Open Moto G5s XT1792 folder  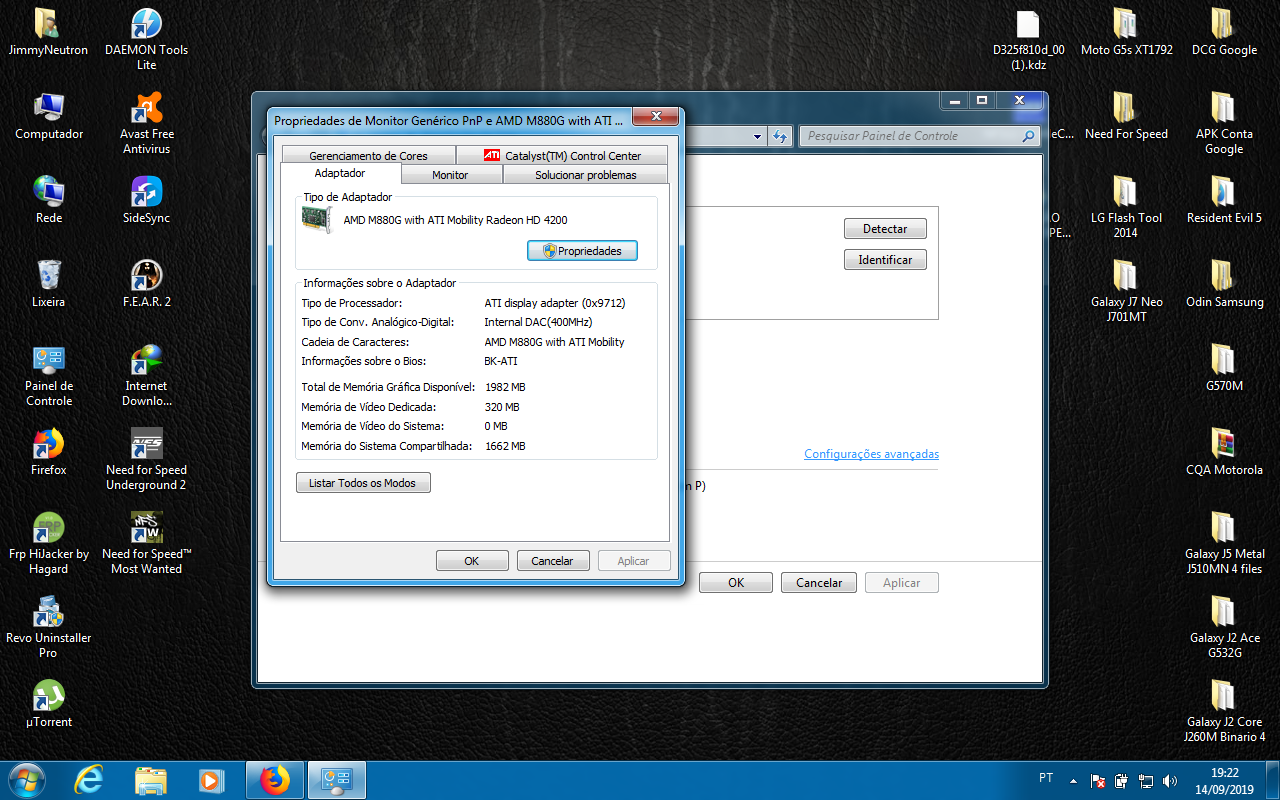(x=1126, y=32)
